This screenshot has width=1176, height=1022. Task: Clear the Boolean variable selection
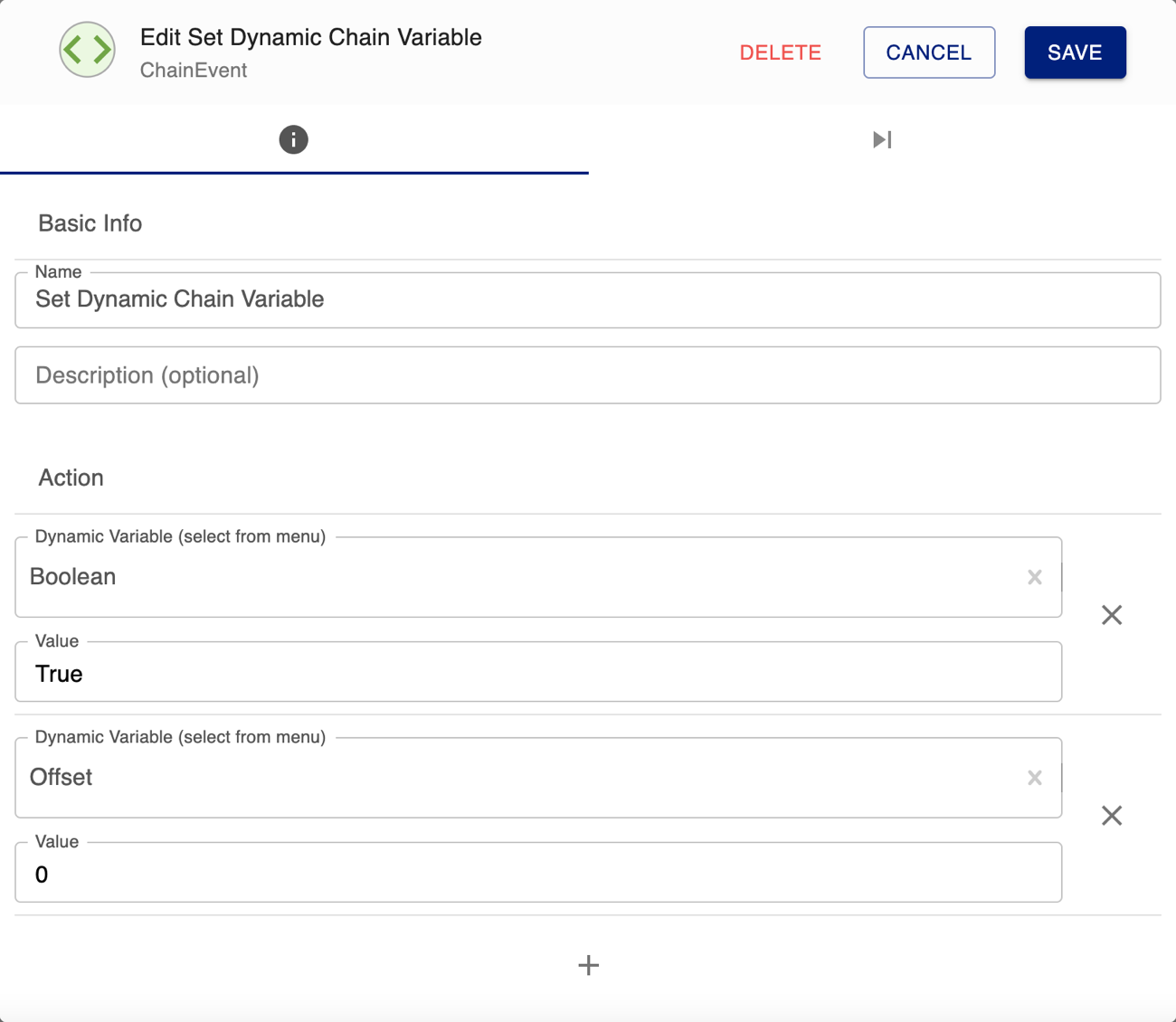pos(1035,577)
